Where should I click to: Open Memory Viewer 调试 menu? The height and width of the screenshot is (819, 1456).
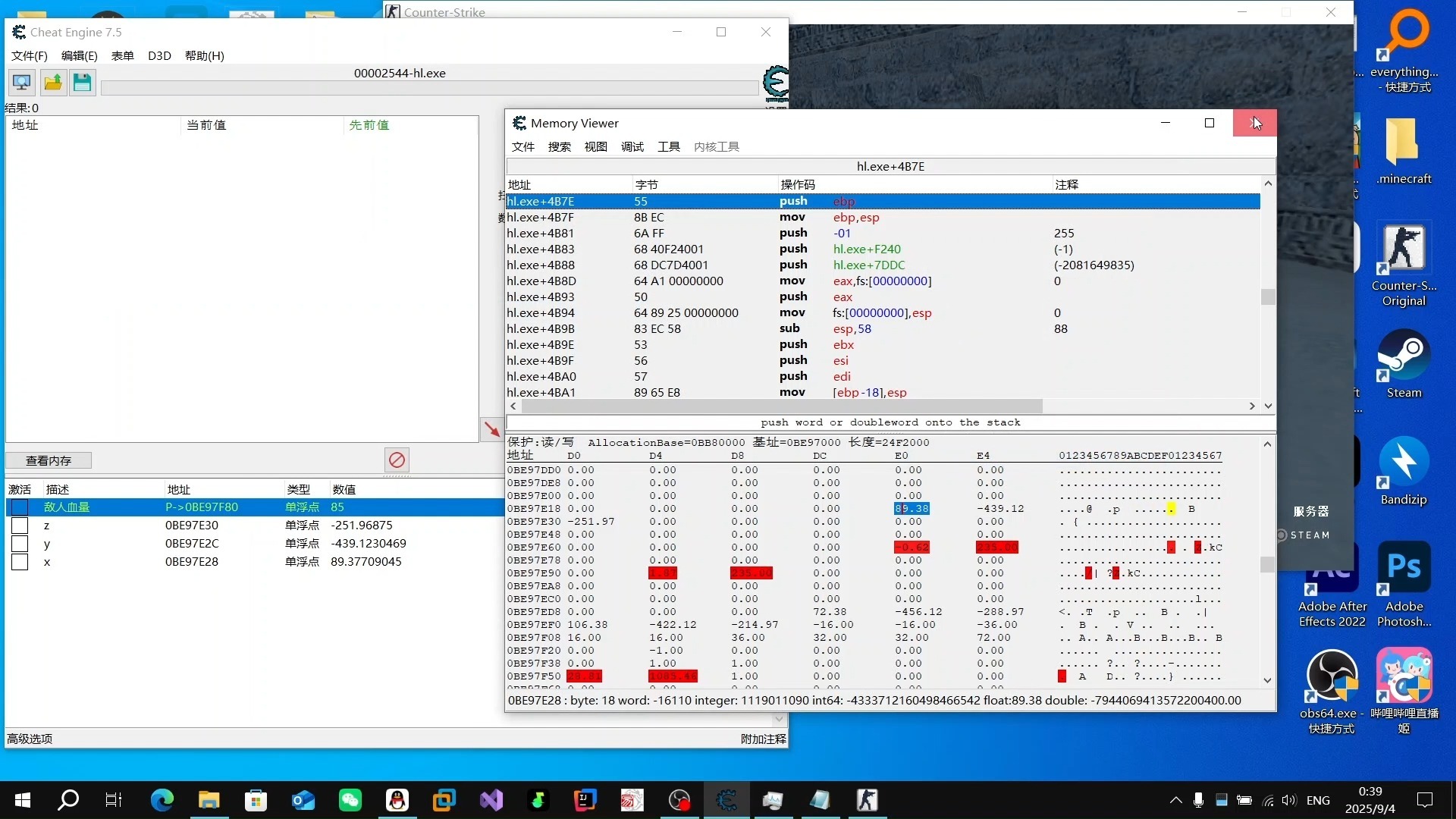click(x=632, y=146)
